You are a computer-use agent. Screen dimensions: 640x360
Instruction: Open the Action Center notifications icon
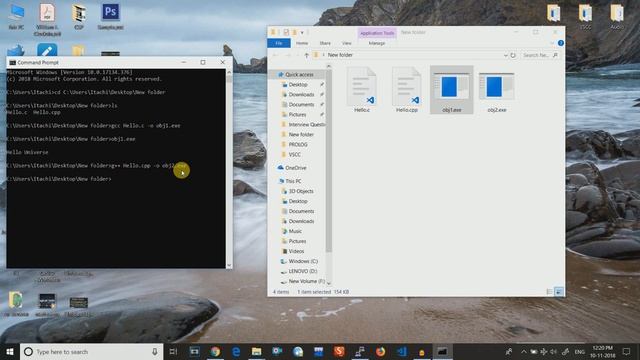tap(627, 351)
